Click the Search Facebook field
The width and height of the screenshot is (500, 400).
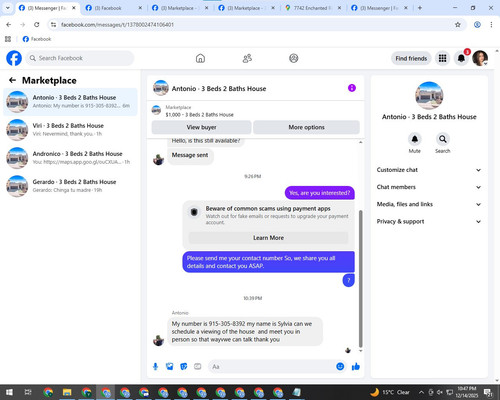point(80,58)
